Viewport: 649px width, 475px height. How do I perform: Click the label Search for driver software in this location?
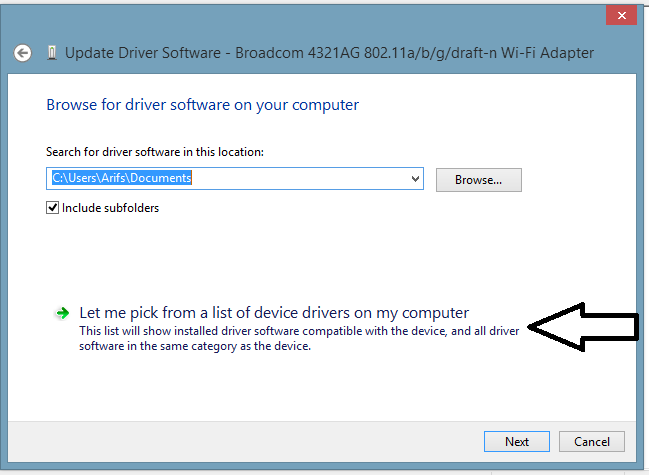pyautogui.click(x=155, y=152)
